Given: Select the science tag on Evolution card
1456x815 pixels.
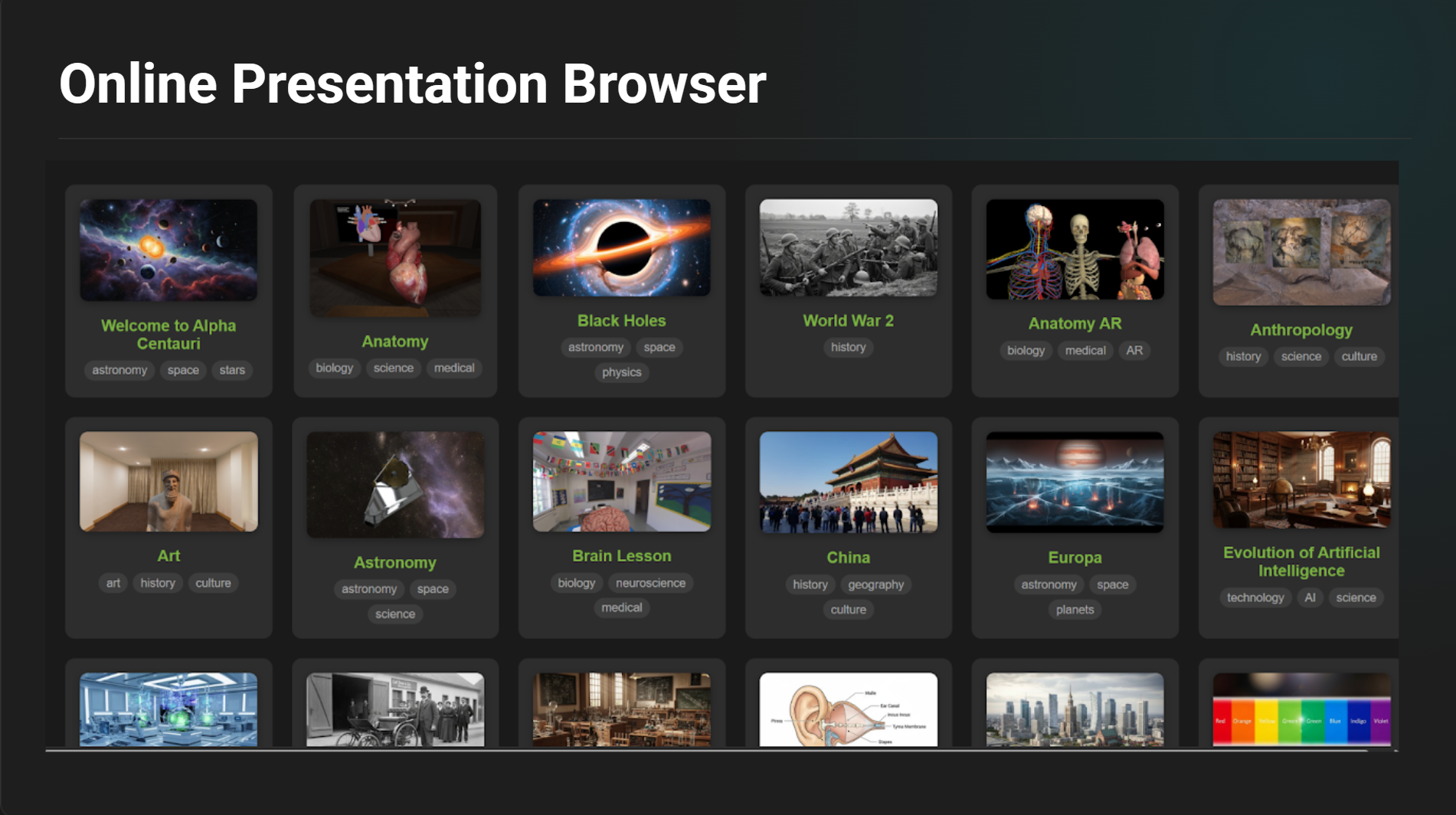Looking at the screenshot, I should click(1356, 597).
